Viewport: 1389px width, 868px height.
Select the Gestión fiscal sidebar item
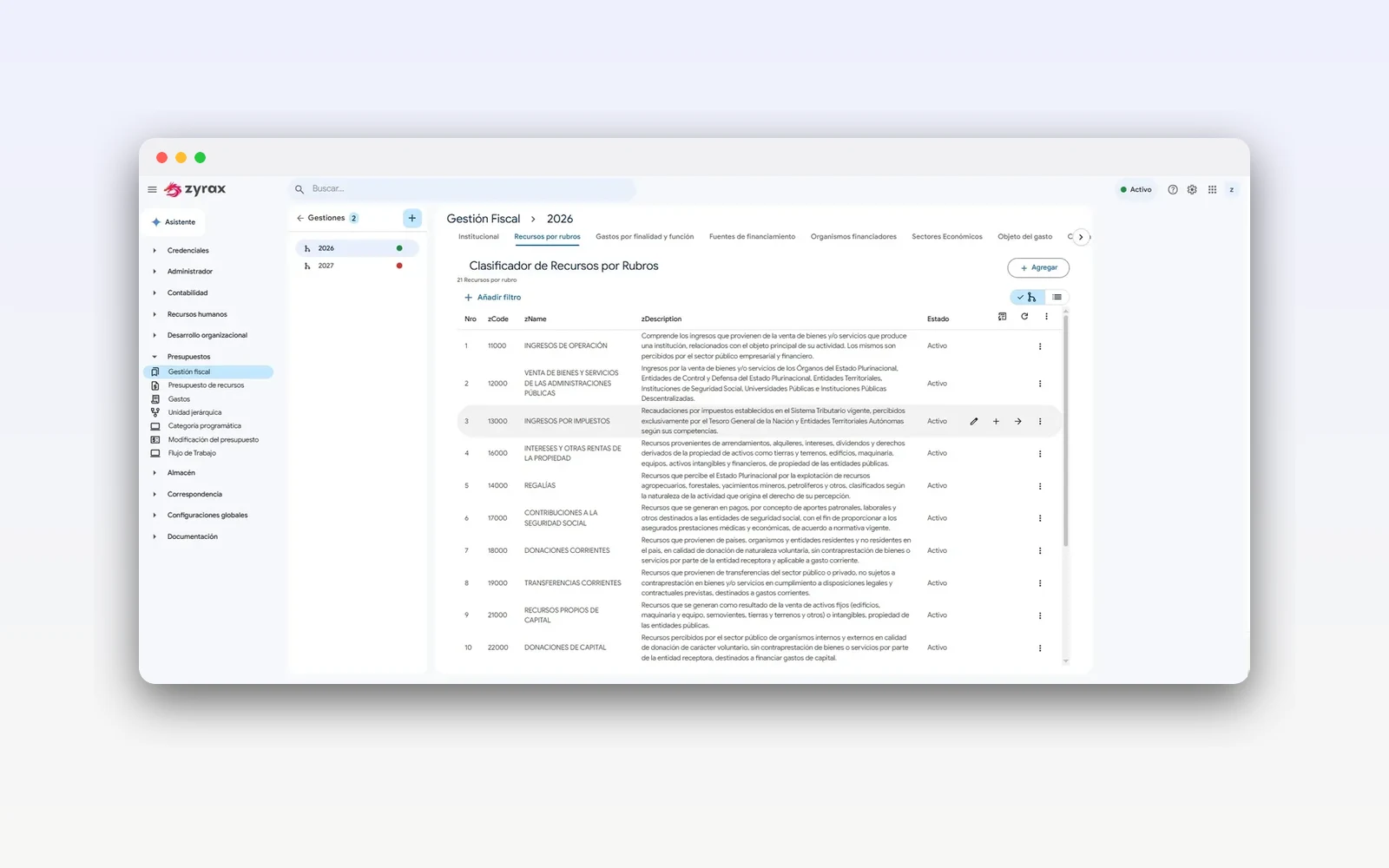[x=208, y=372]
